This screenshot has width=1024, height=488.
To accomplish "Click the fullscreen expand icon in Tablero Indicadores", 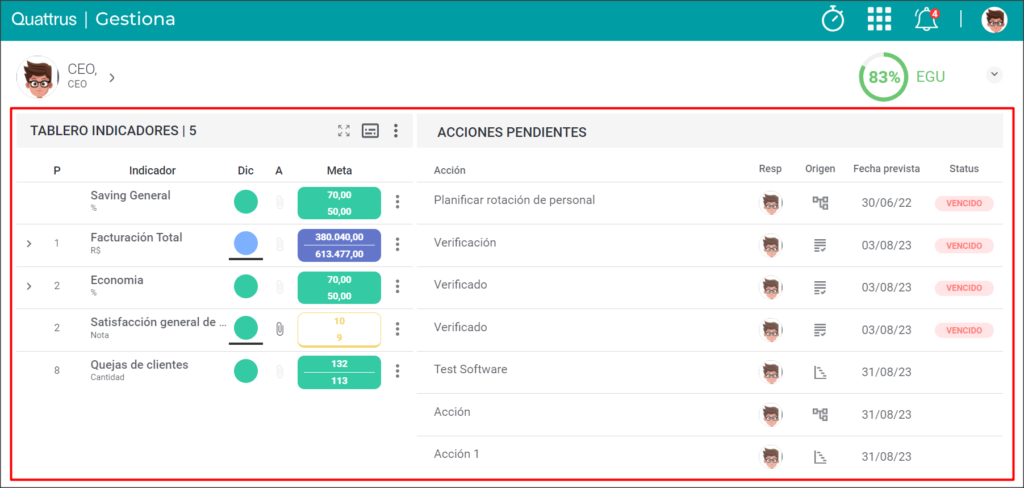I will point(344,131).
